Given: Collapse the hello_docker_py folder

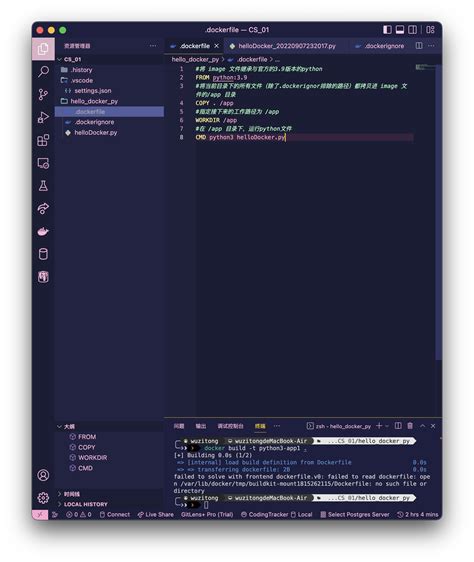Looking at the screenshot, I should click(109, 101).
